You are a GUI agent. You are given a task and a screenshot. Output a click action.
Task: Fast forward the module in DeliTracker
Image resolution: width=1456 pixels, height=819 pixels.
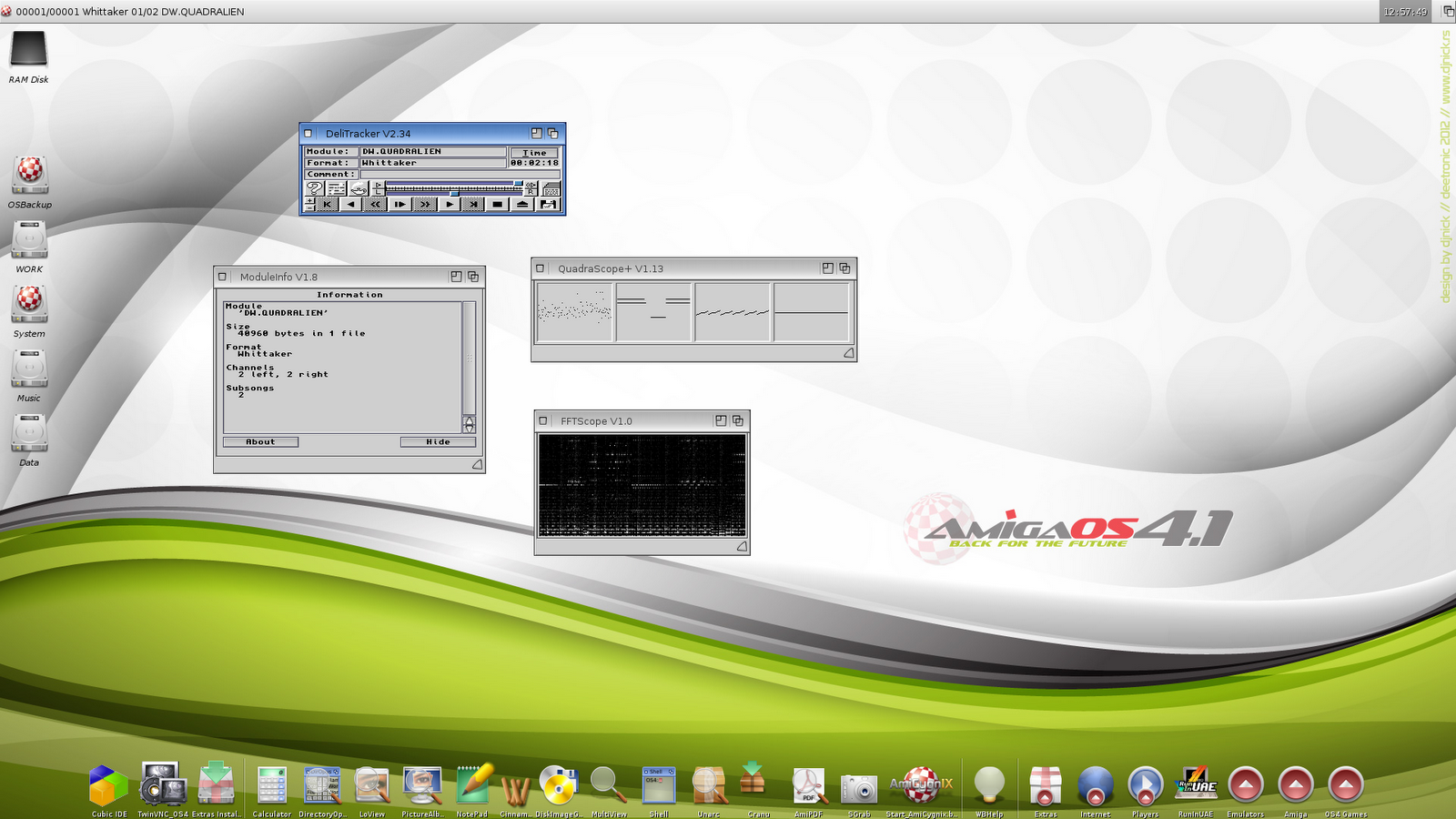click(424, 205)
